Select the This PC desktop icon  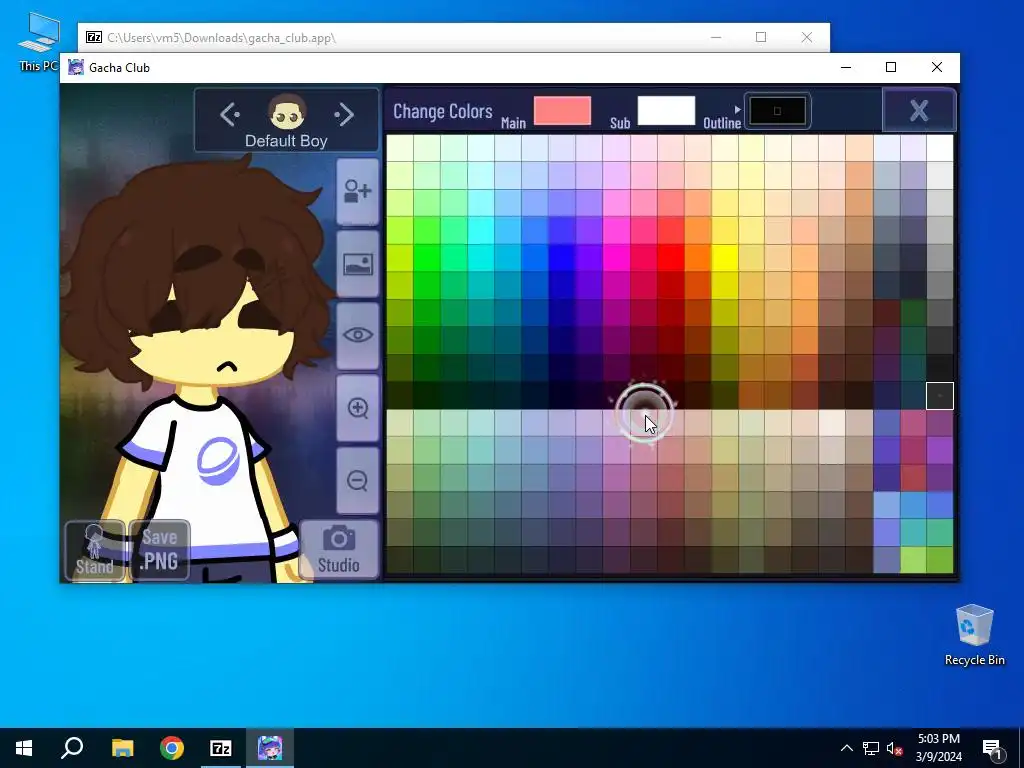[39, 42]
